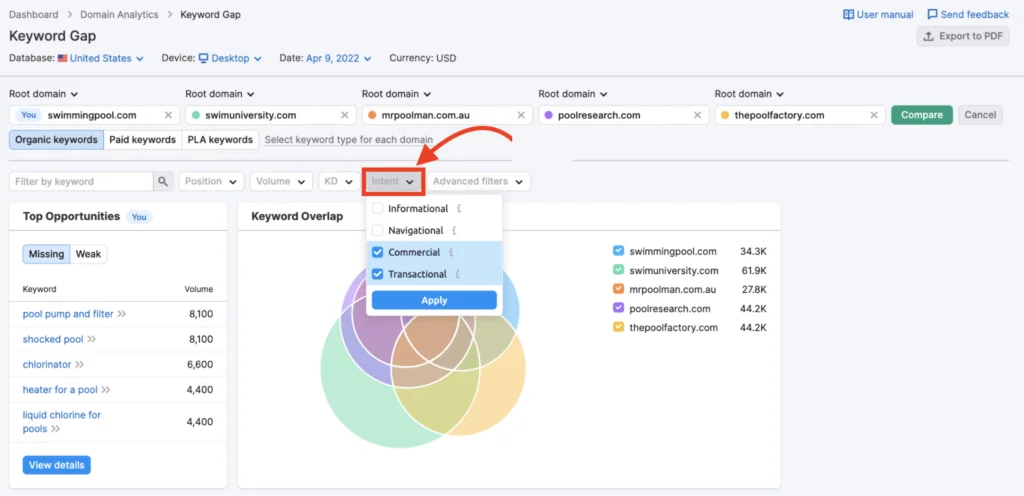Image resolution: width=1024 pixels, height=496 pixels.
Task: Click arrows icon beside heater for a pool
Action: pyautogui.click(x=105, y=390)
